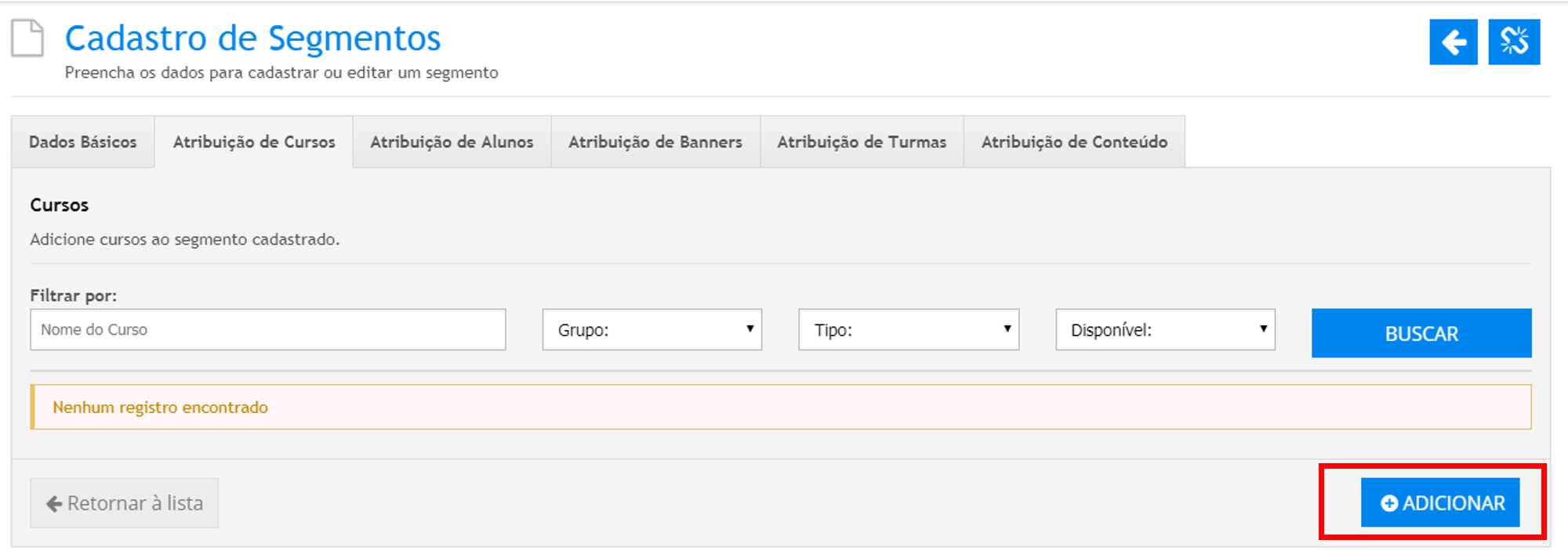Image resolution: width=1568 pixels, height=551 pixels.
Task: Open the Disponível dropdown
Action: coord(1165,330)
